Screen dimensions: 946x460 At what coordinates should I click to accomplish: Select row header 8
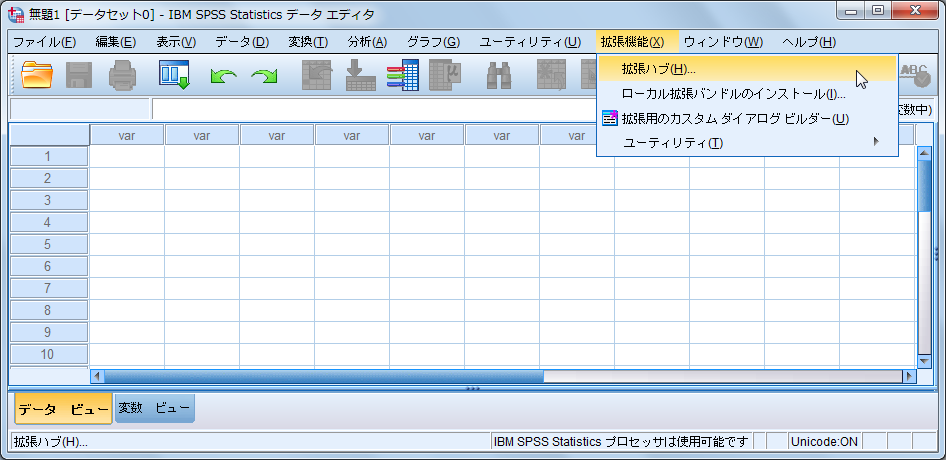49,310
